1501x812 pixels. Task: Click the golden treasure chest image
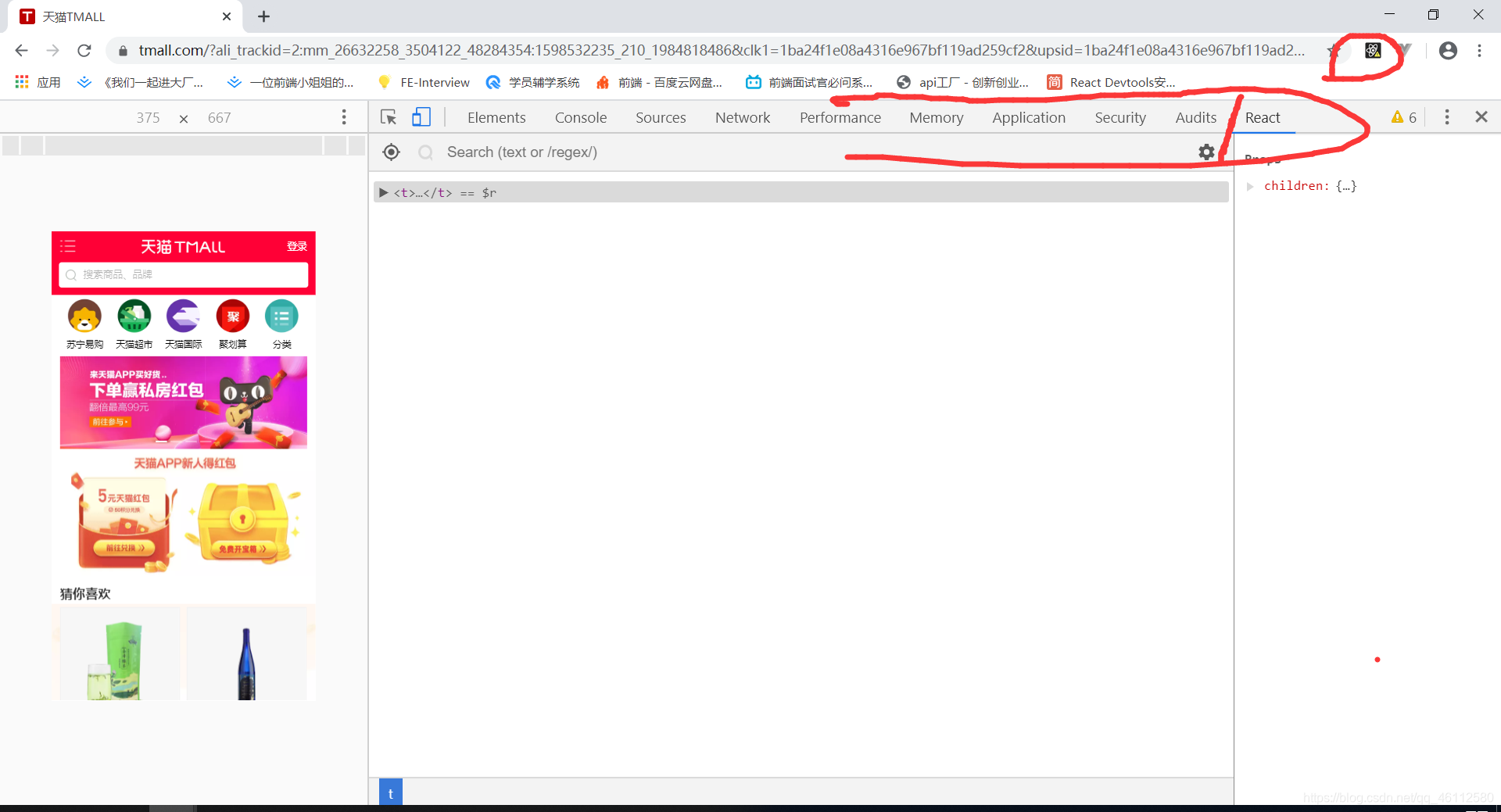244,524
